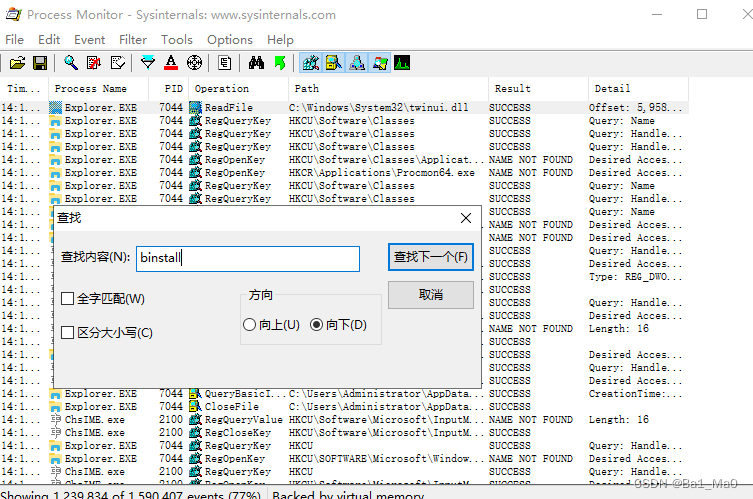Click the Path column header

point(388,88)
